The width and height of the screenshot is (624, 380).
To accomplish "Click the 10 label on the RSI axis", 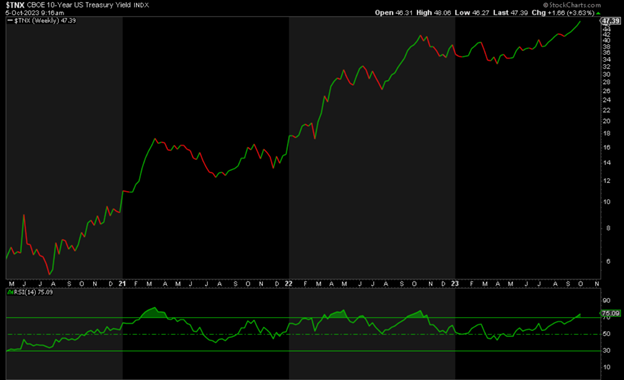I will click(x=606, y=367).
